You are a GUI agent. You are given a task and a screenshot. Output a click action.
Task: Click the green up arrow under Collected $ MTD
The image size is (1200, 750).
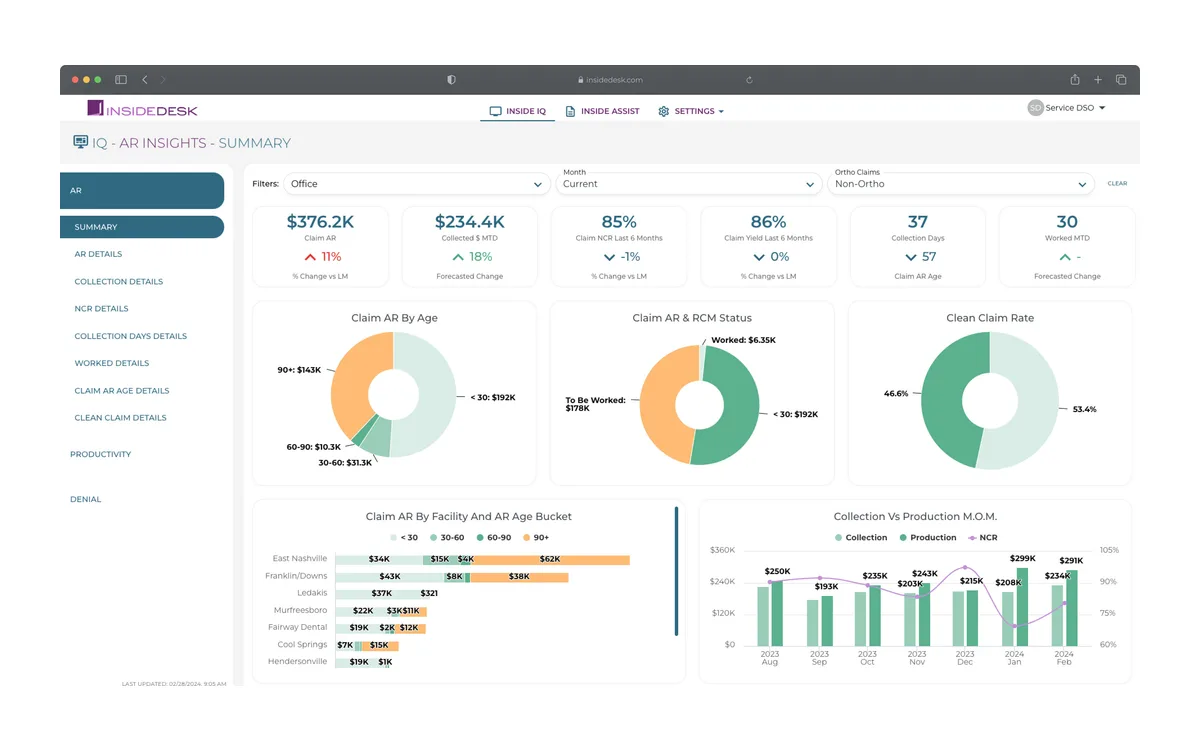[x=458, y=257]
